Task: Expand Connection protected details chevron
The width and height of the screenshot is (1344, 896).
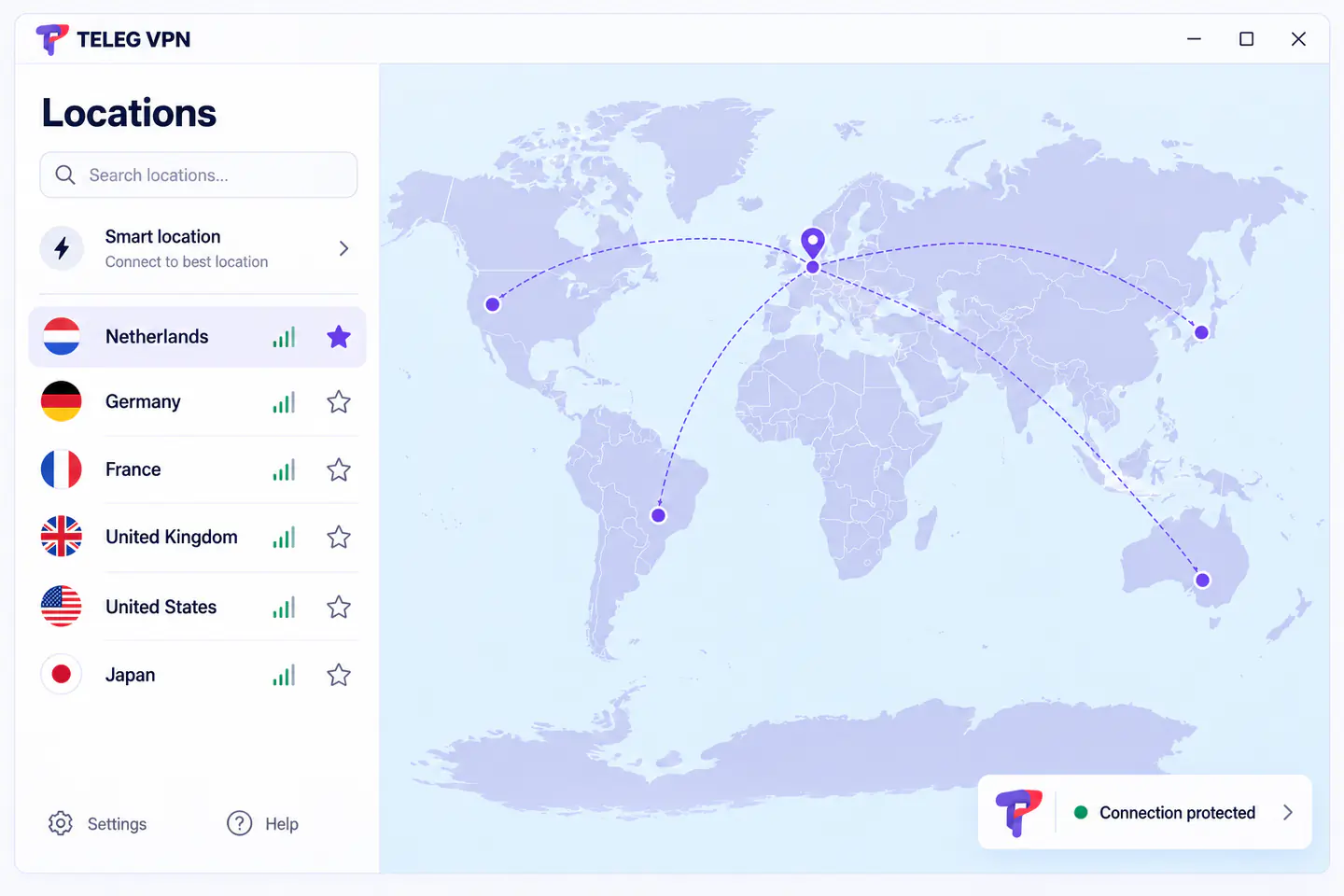Action: point(1288,812)
